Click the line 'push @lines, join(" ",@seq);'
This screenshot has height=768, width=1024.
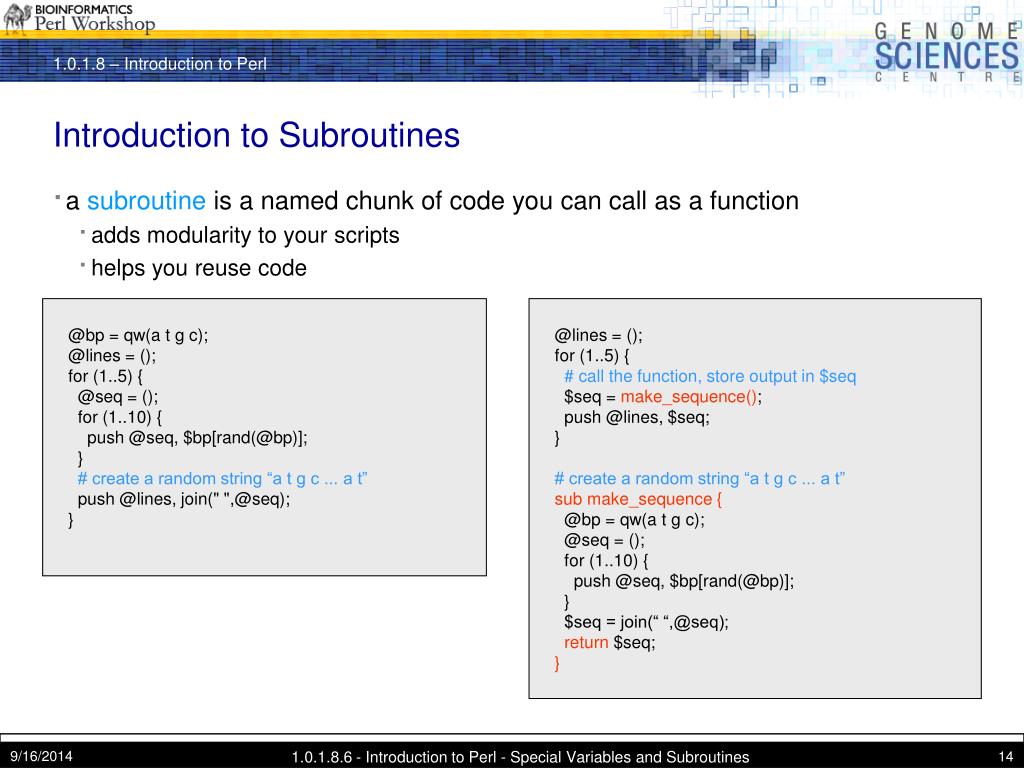(184, 499)
